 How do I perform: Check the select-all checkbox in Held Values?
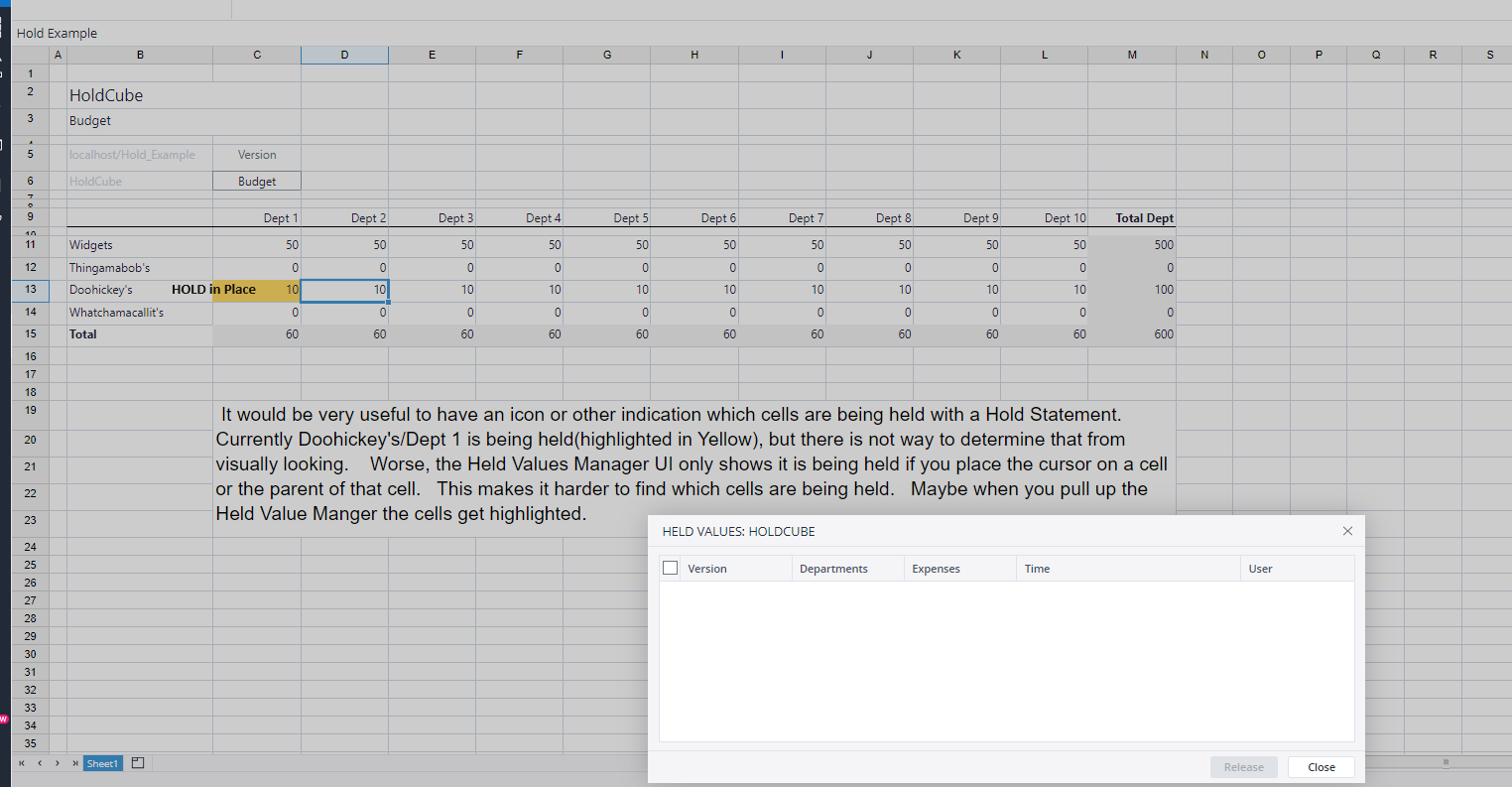tap(670, 568)
